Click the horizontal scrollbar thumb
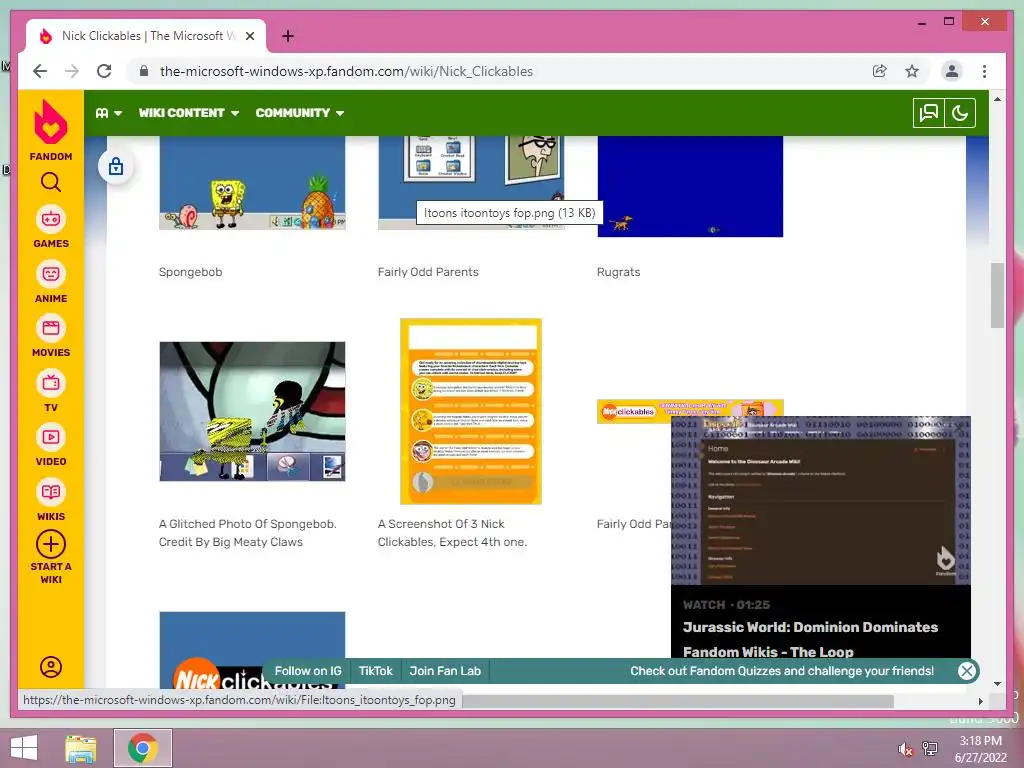The image size is (1024, 768). pyautogui.click(x=678, y=701)
